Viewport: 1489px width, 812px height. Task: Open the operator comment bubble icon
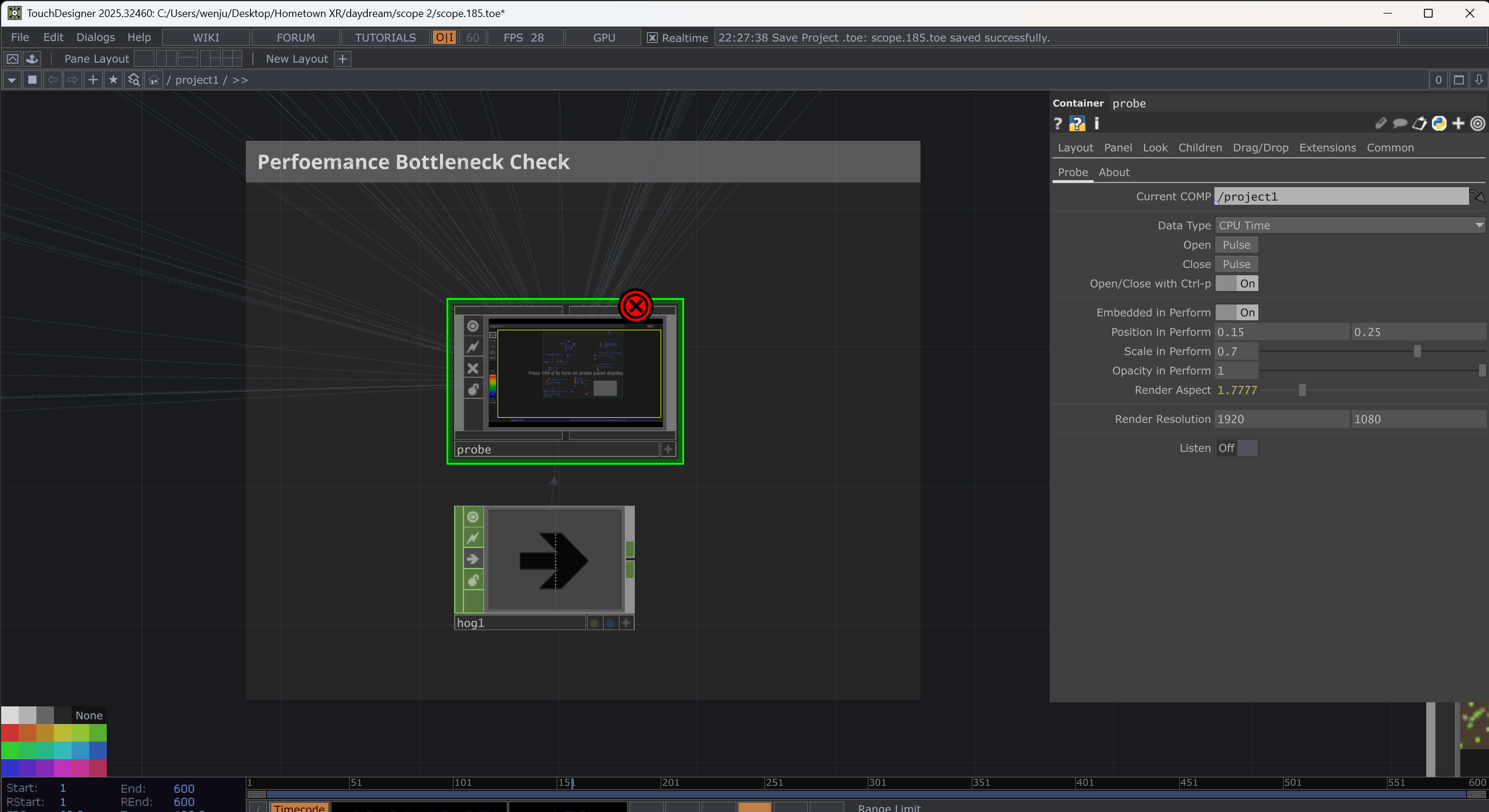click(1400, 124)
